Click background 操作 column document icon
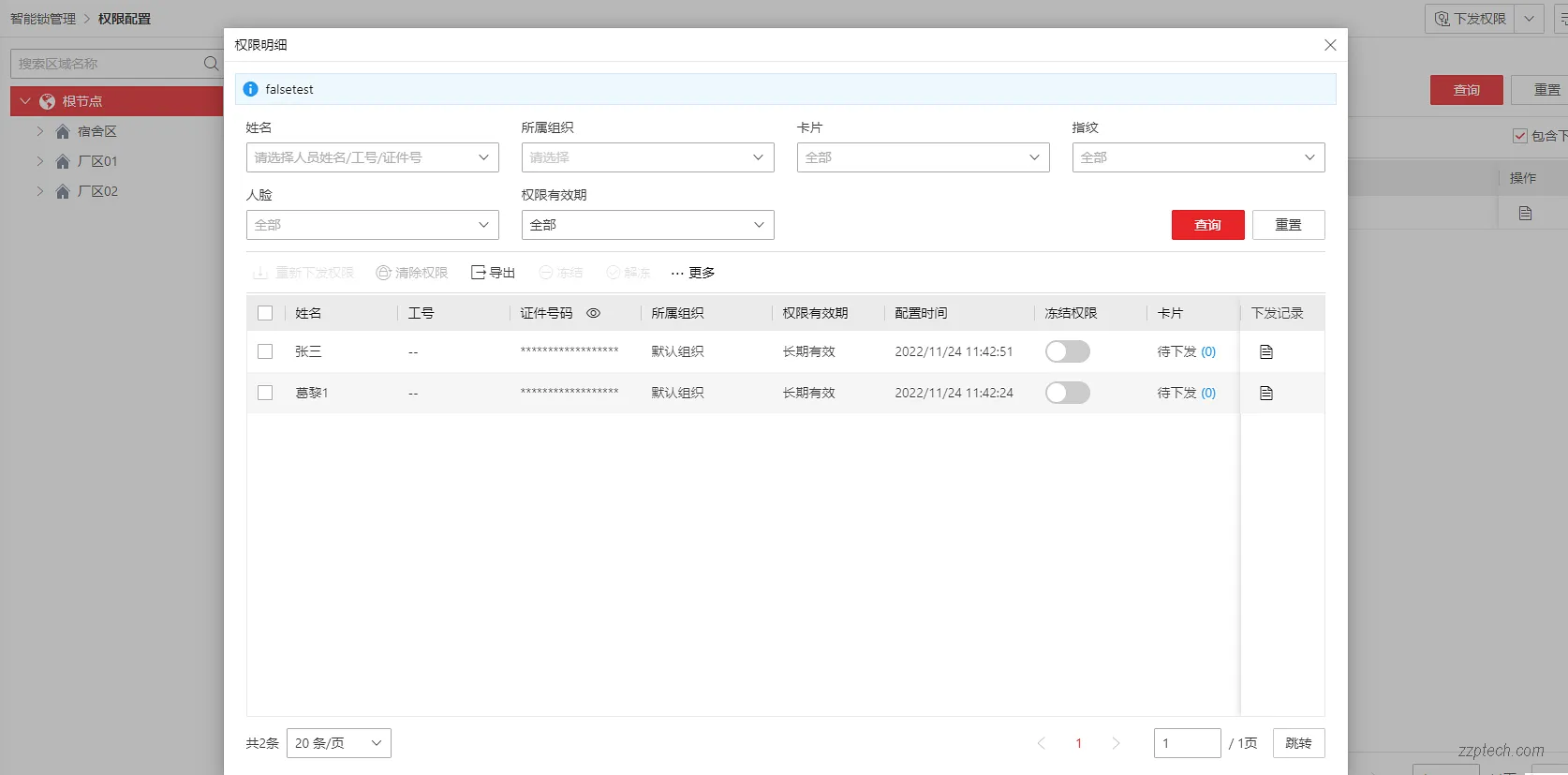Screen dimensions: 1568x775 pos(1525,214)
